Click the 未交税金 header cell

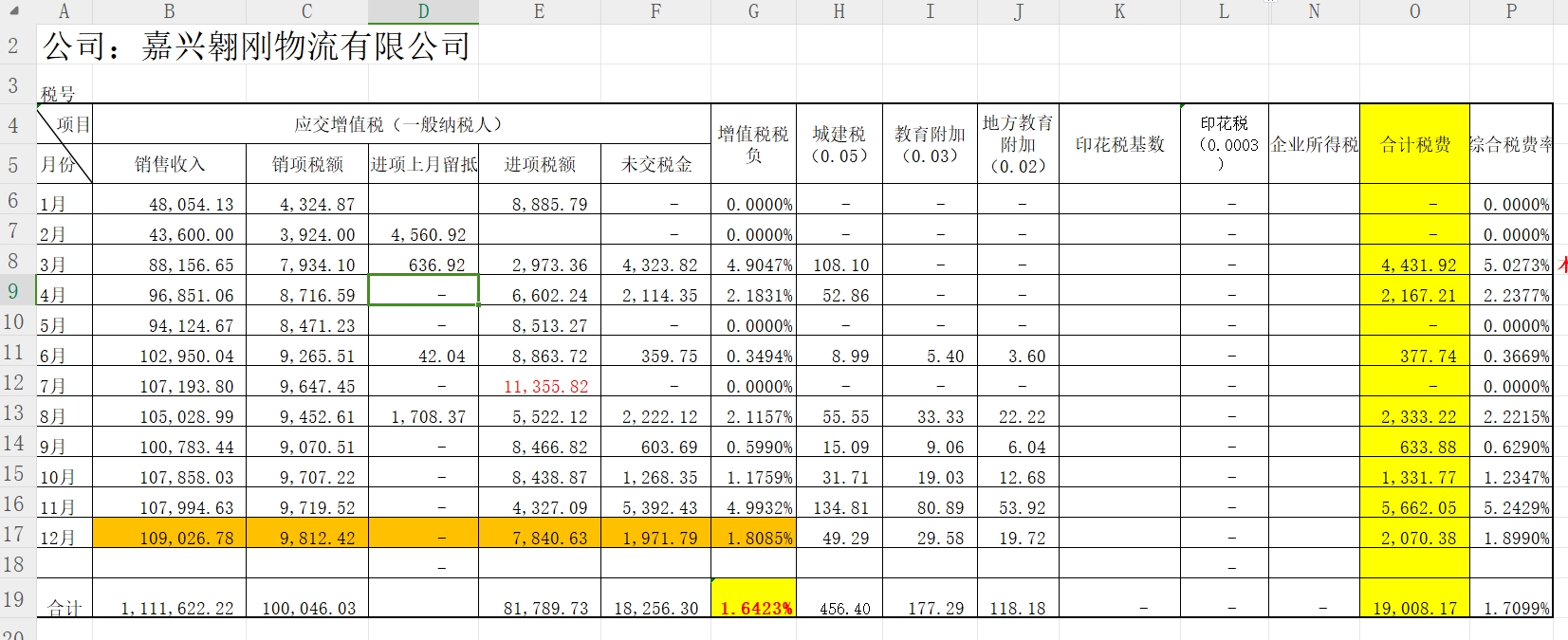tap(656, 164)
